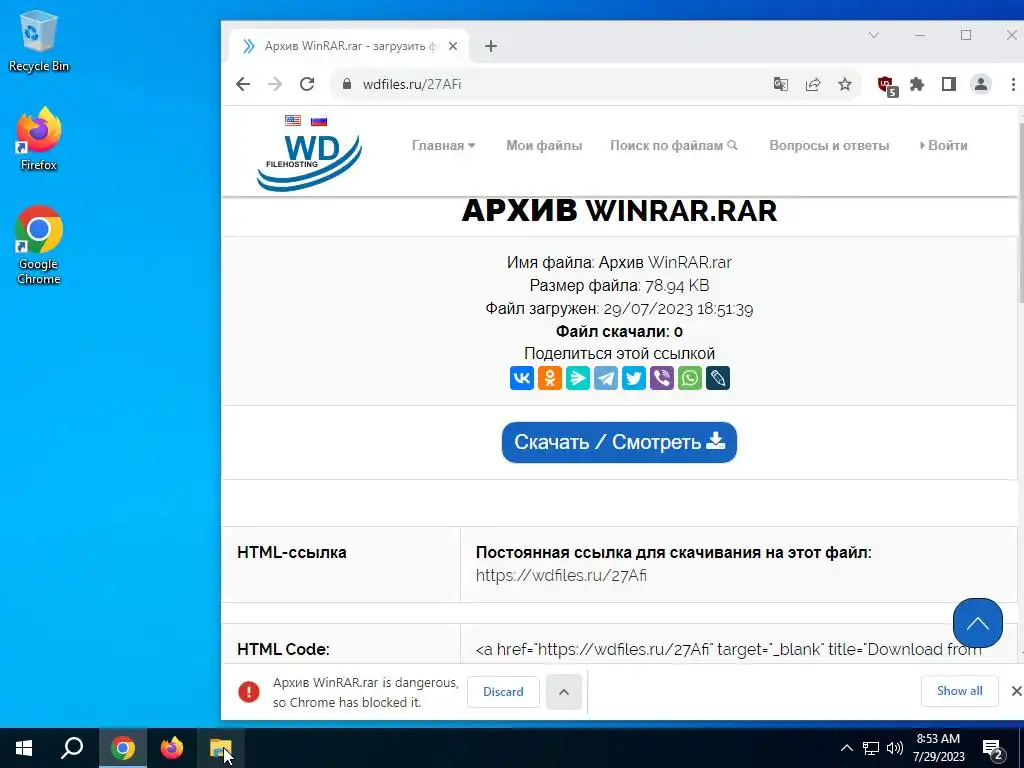Open File Explorer from the taskbar
The image size is (1024, 768).
pos(221,748)
